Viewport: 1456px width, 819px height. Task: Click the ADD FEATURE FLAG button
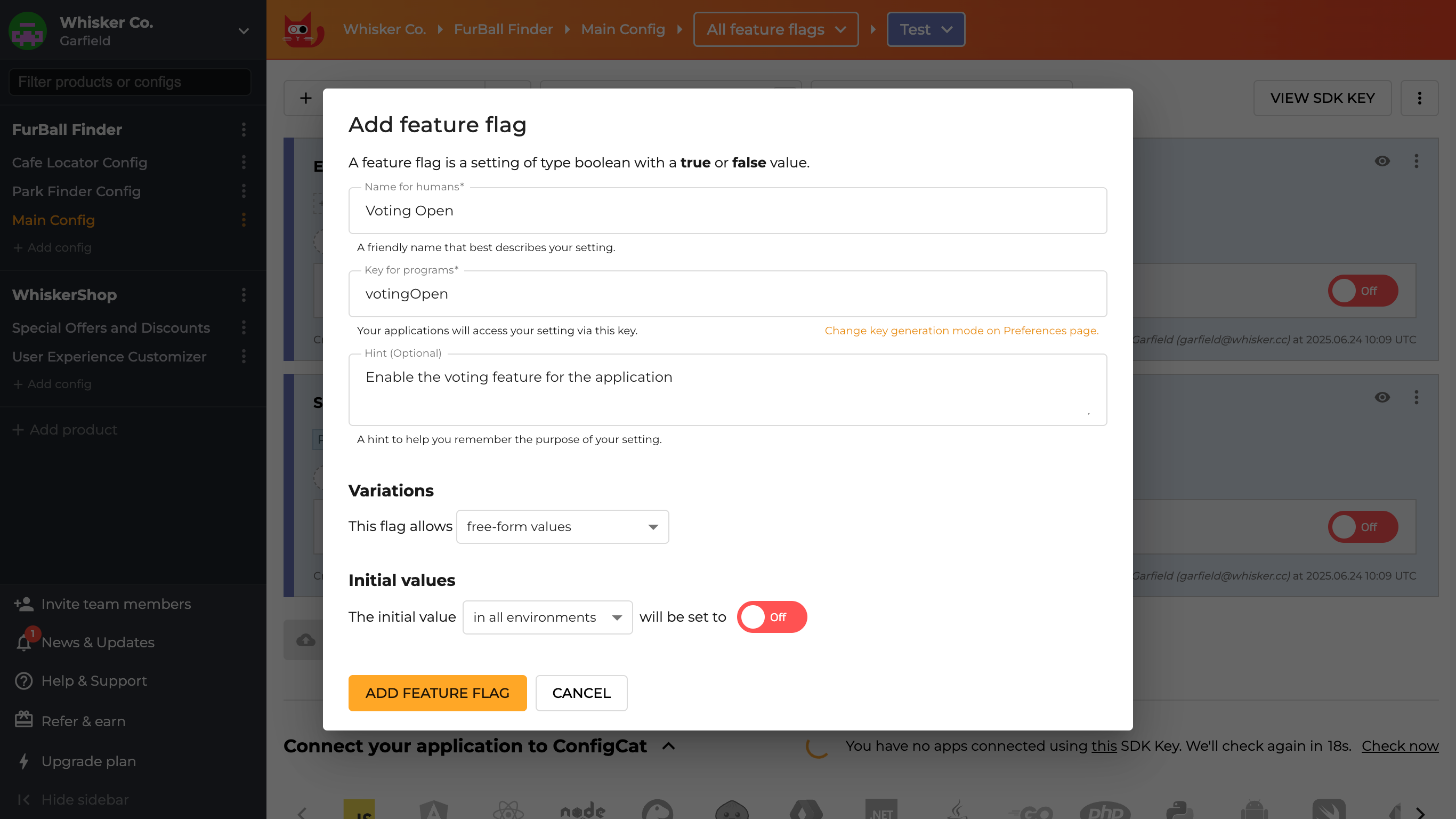coord(438,693)
